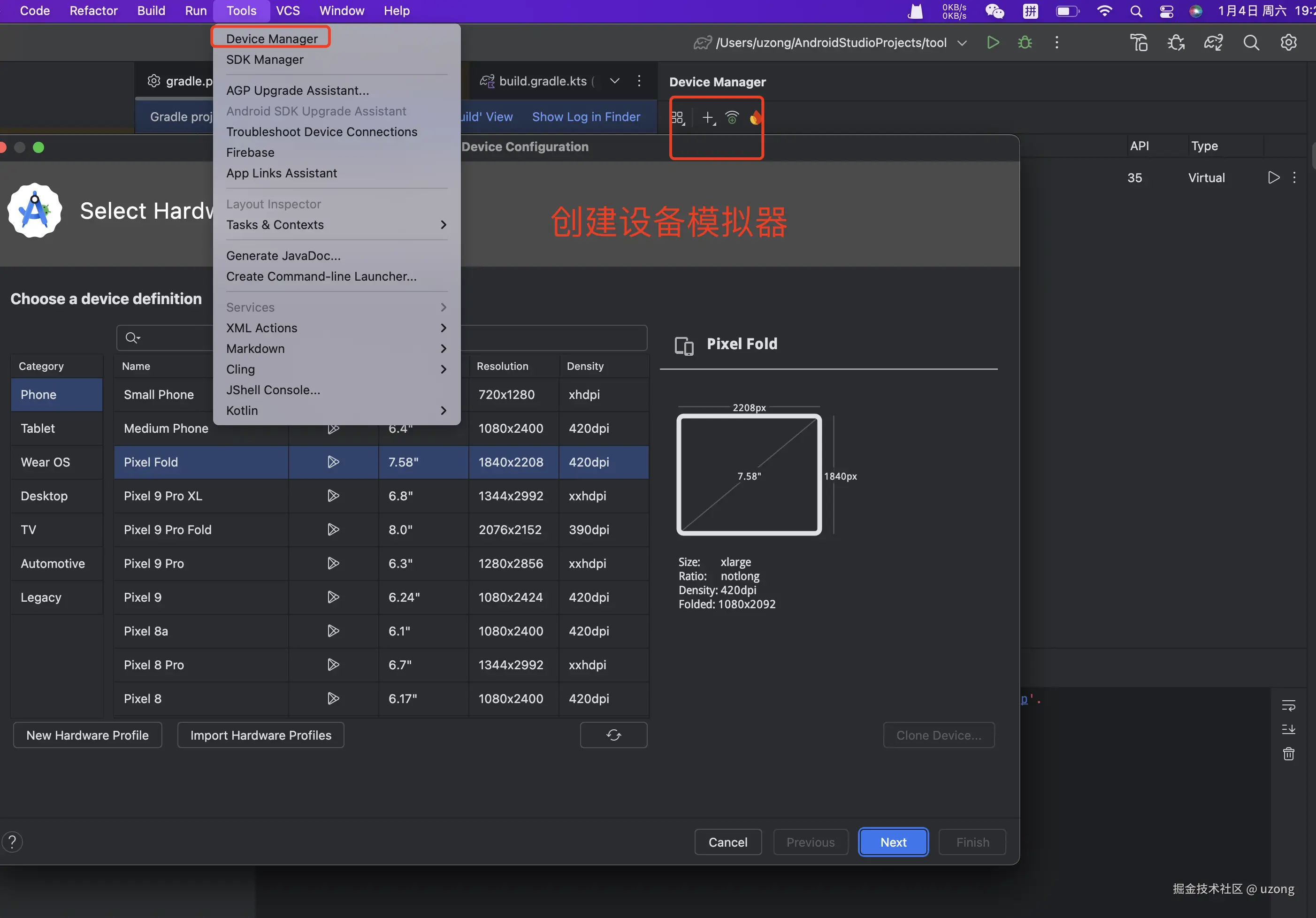Select the Pixel 9 Pro Fold row
The width and height of the screenshot is (1316, 918).
click(x=168, y=529)
